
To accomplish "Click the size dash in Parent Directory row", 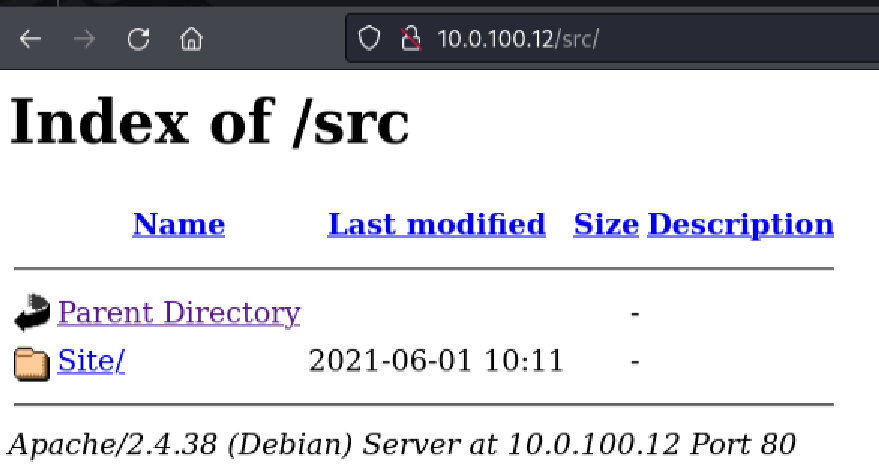I will point(635,314).
